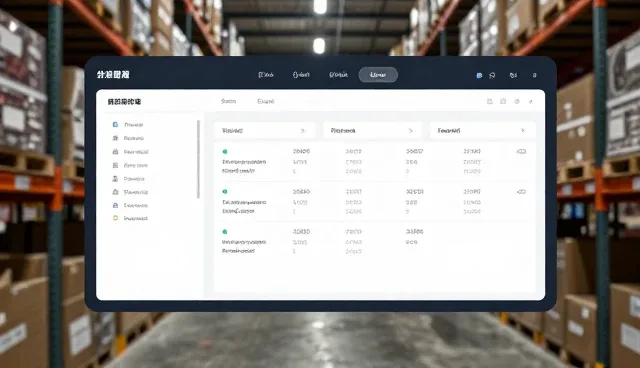Open the first data row's description text
Image resolution: width=640 pixels, height=368 pixels.
(x=244, y=166)
